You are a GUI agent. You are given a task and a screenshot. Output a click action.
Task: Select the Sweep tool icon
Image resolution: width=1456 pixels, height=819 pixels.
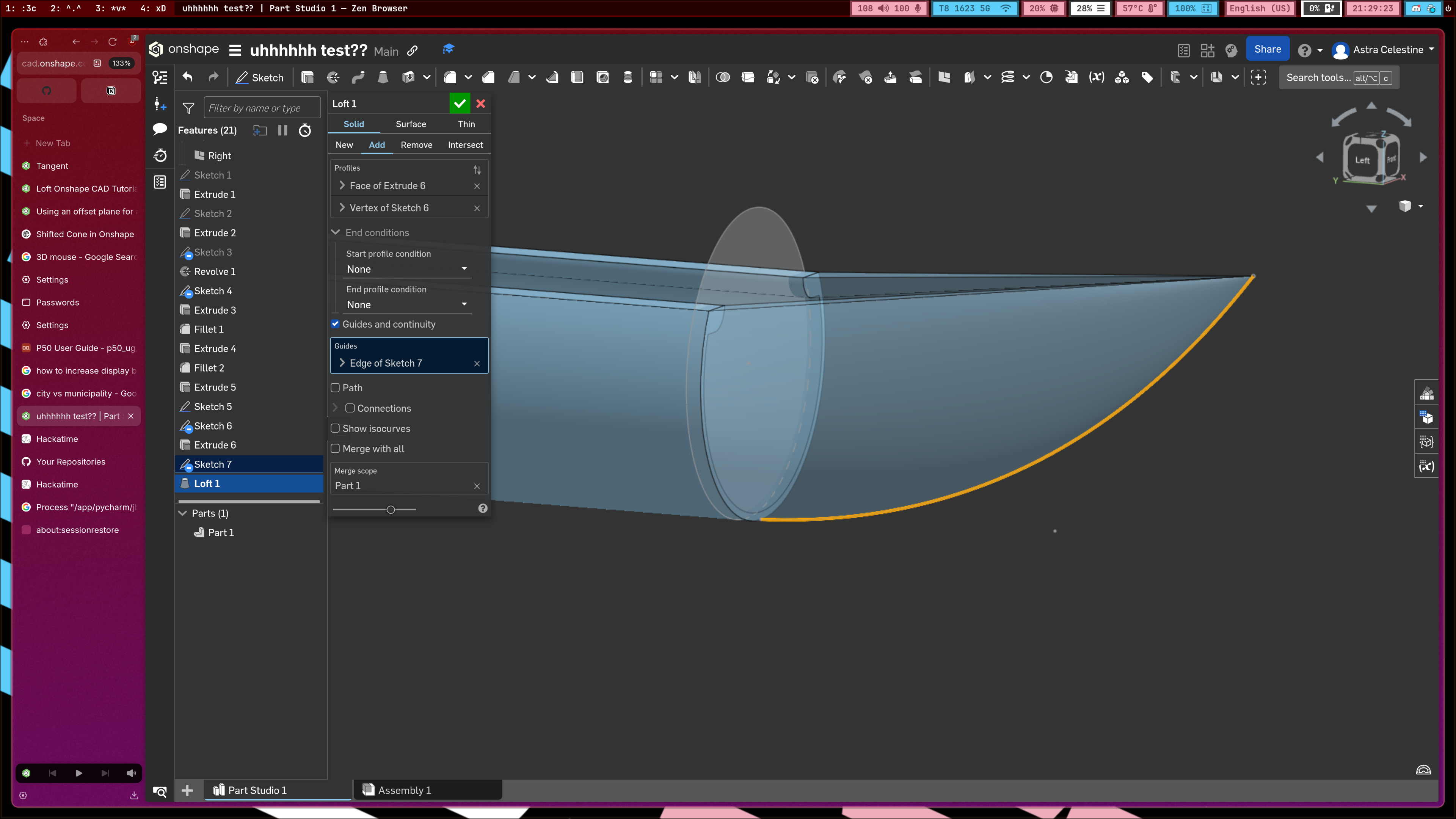click(358, 77)
